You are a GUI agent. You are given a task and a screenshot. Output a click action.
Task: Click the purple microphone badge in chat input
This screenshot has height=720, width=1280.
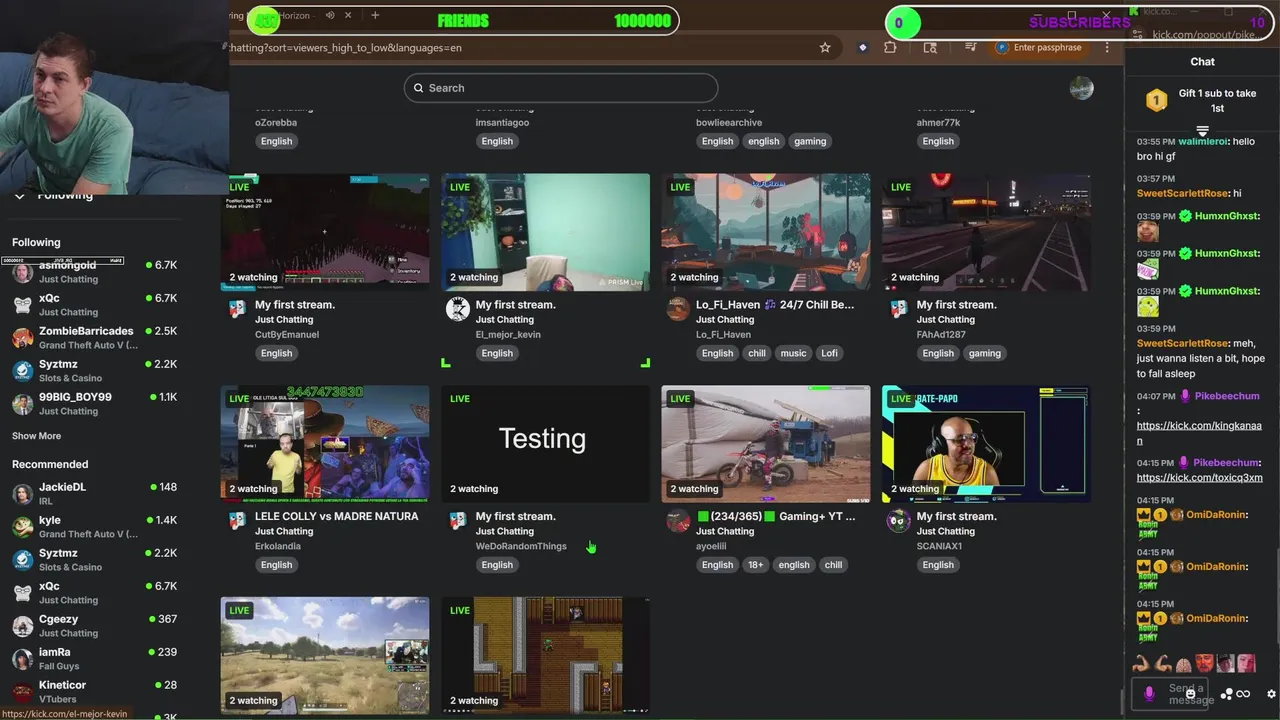tap(1149, 693)
